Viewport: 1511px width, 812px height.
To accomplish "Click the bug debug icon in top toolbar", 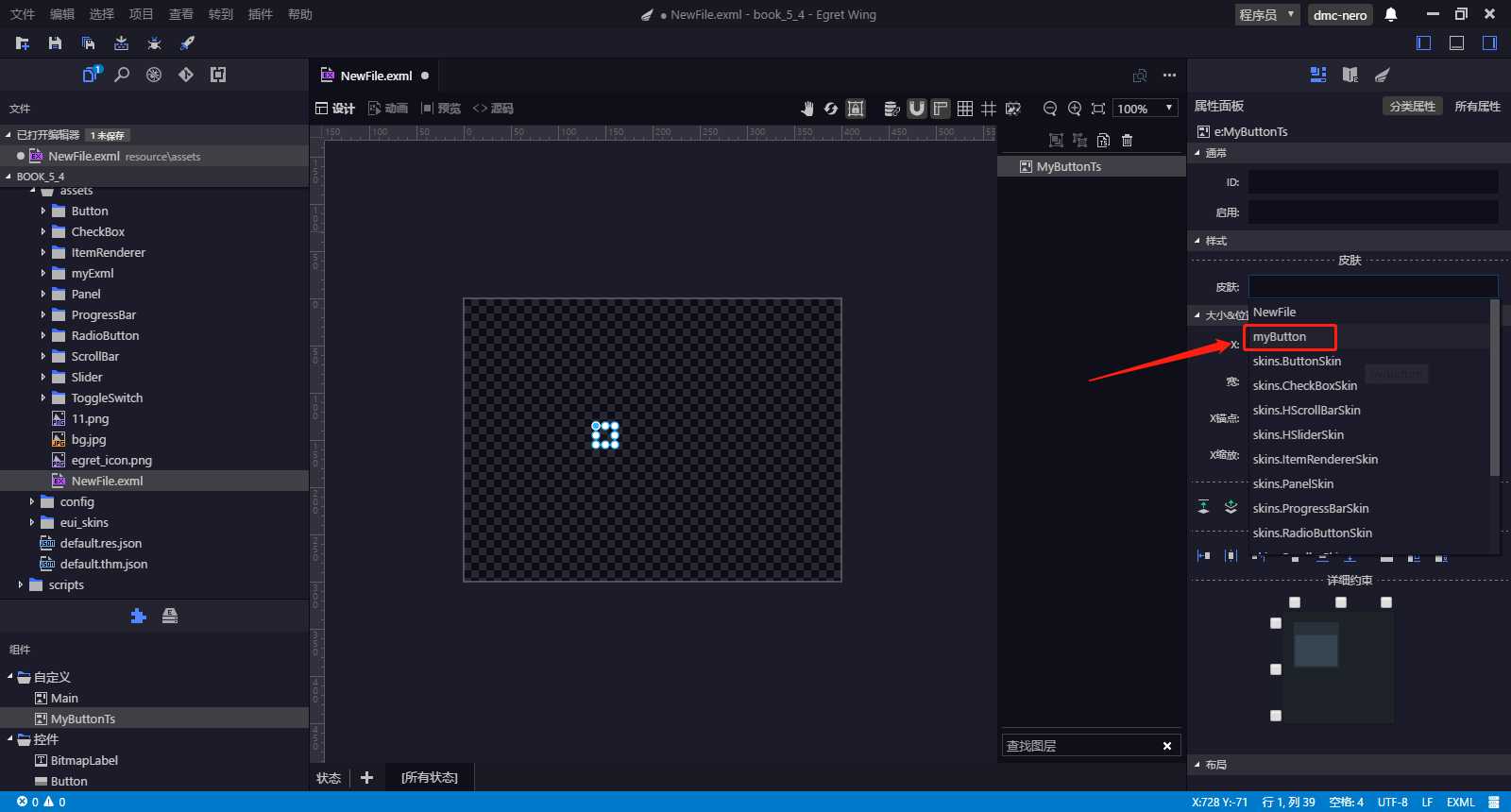I will (154, 43).
